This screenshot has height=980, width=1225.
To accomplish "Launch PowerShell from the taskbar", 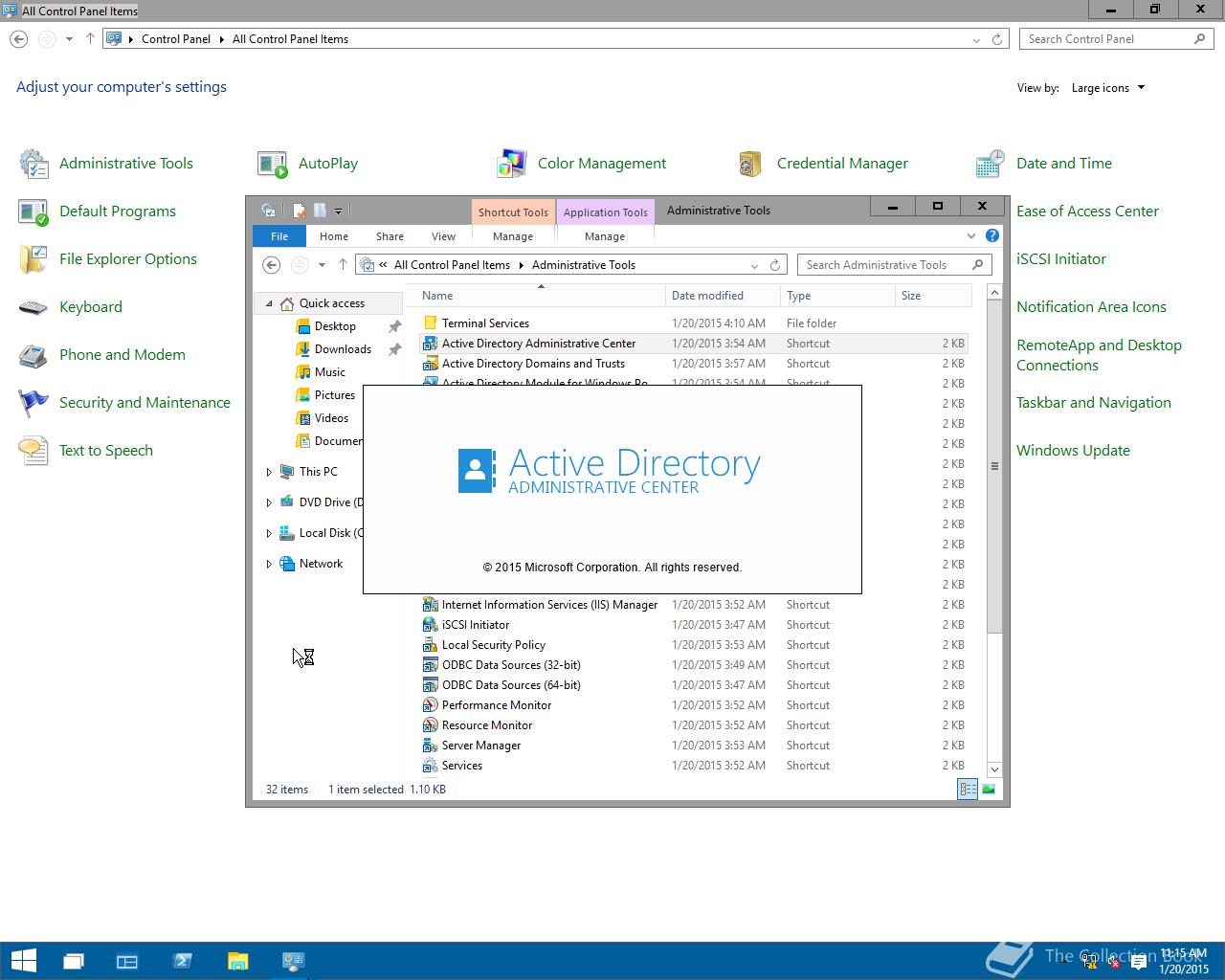I will [x=183, y=961].
